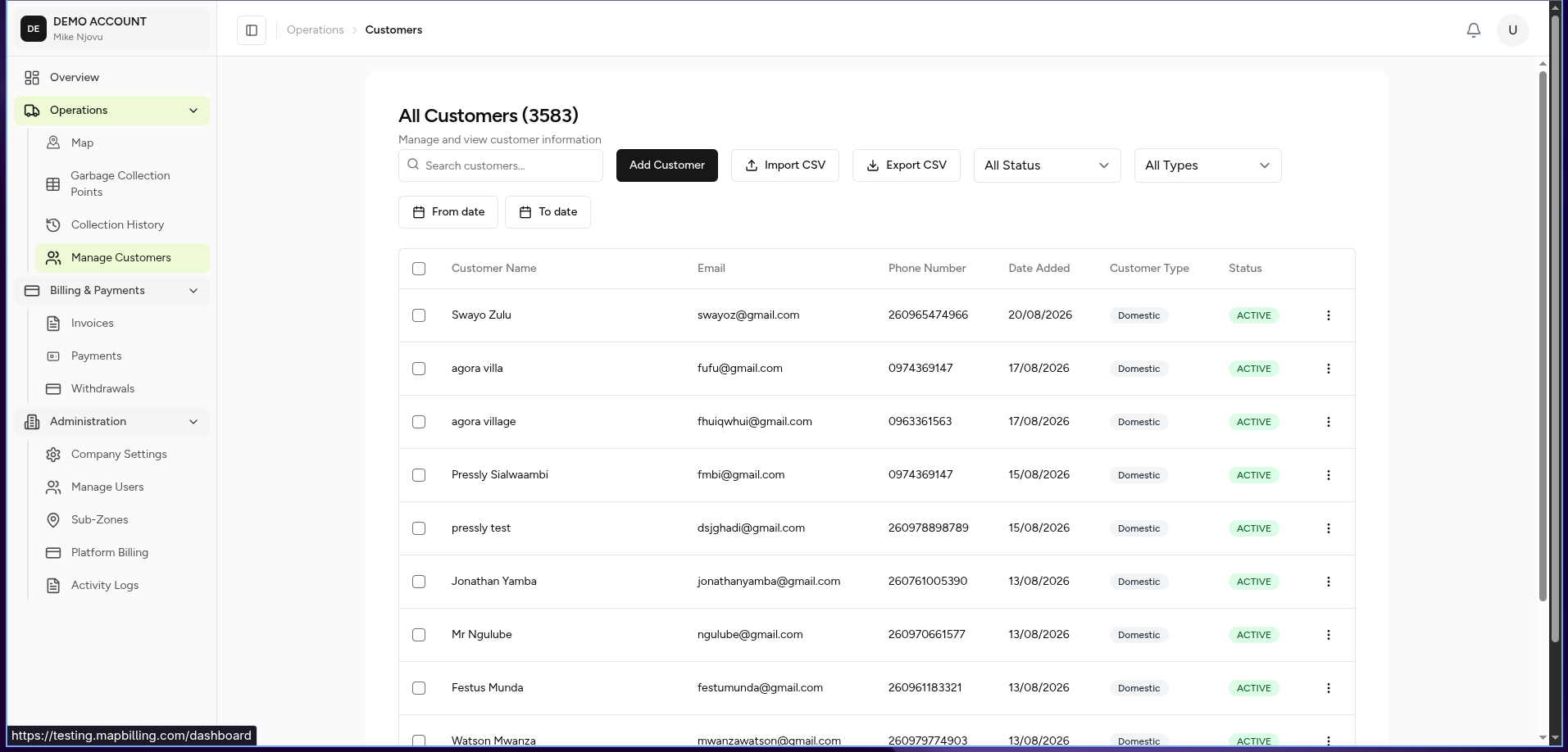Select agora village row checkbox

coord(419,422)
